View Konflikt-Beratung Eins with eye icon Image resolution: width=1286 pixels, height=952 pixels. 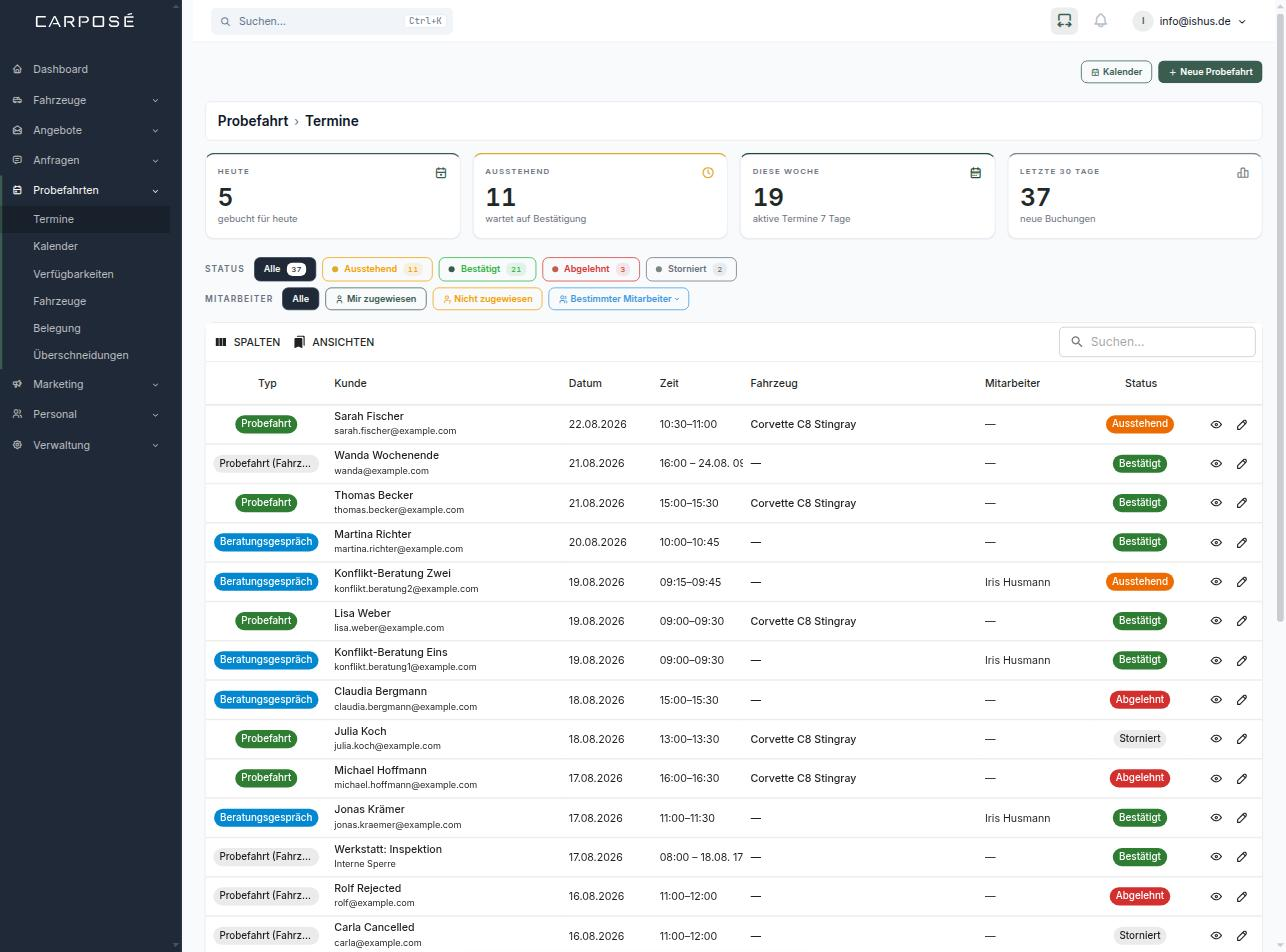click(x=1216, y=660)
